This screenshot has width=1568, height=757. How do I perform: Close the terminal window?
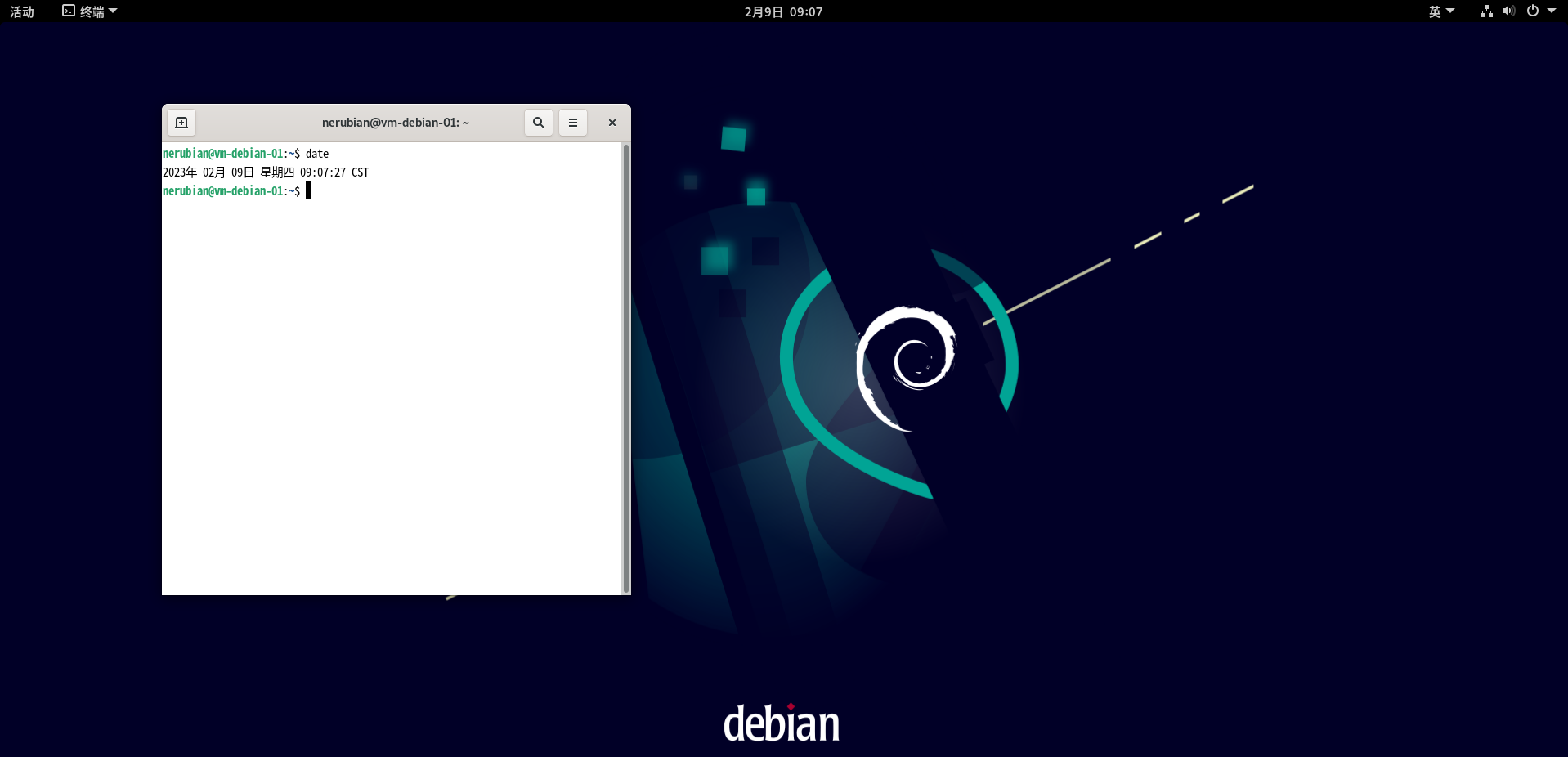point(612,123)
